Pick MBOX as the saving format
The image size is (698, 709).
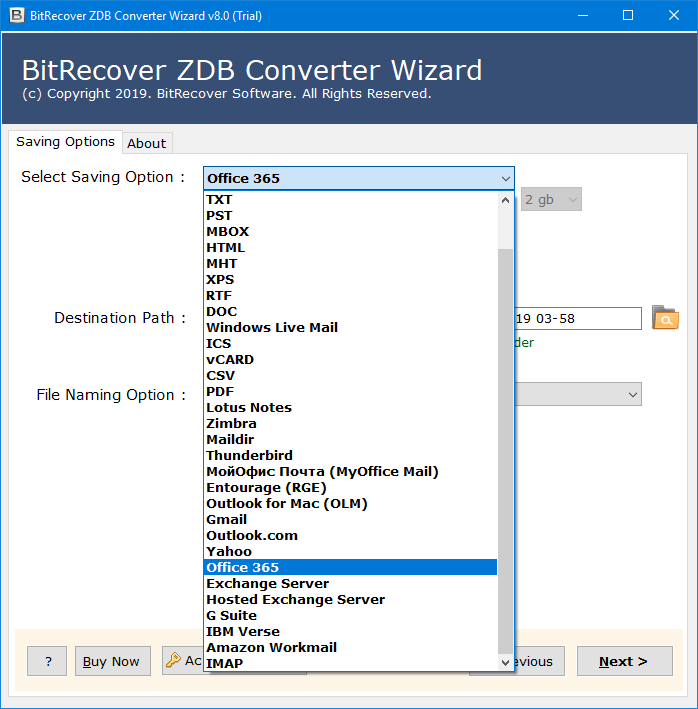[350, 232]
